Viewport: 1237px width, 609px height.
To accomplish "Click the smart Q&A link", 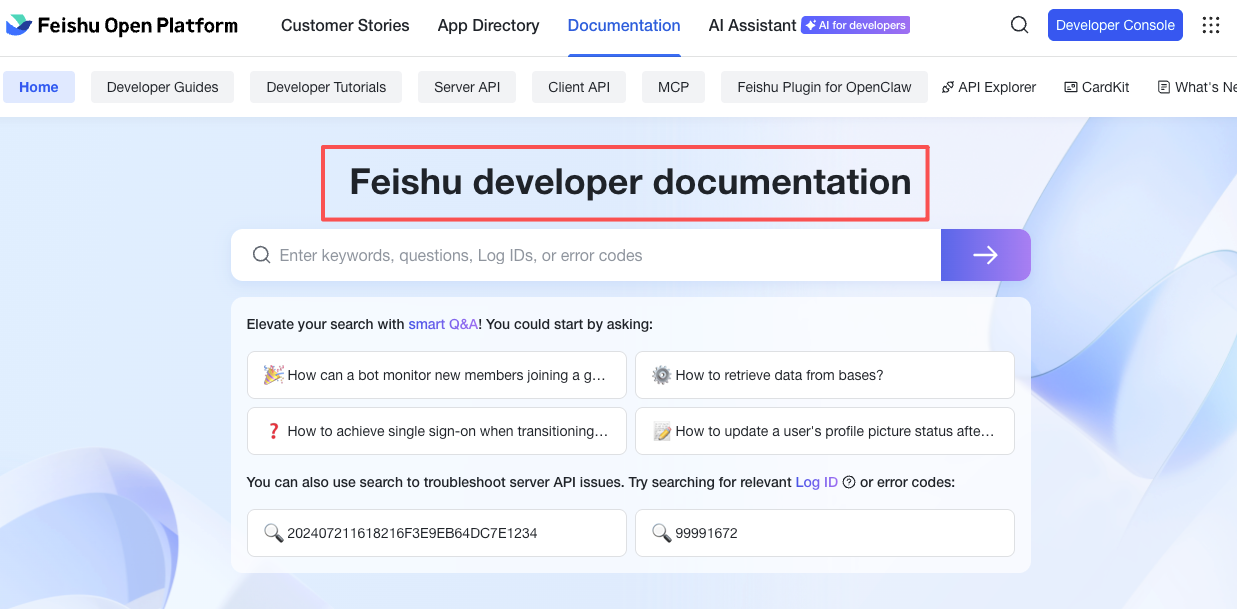I will (x=443, y=324).
